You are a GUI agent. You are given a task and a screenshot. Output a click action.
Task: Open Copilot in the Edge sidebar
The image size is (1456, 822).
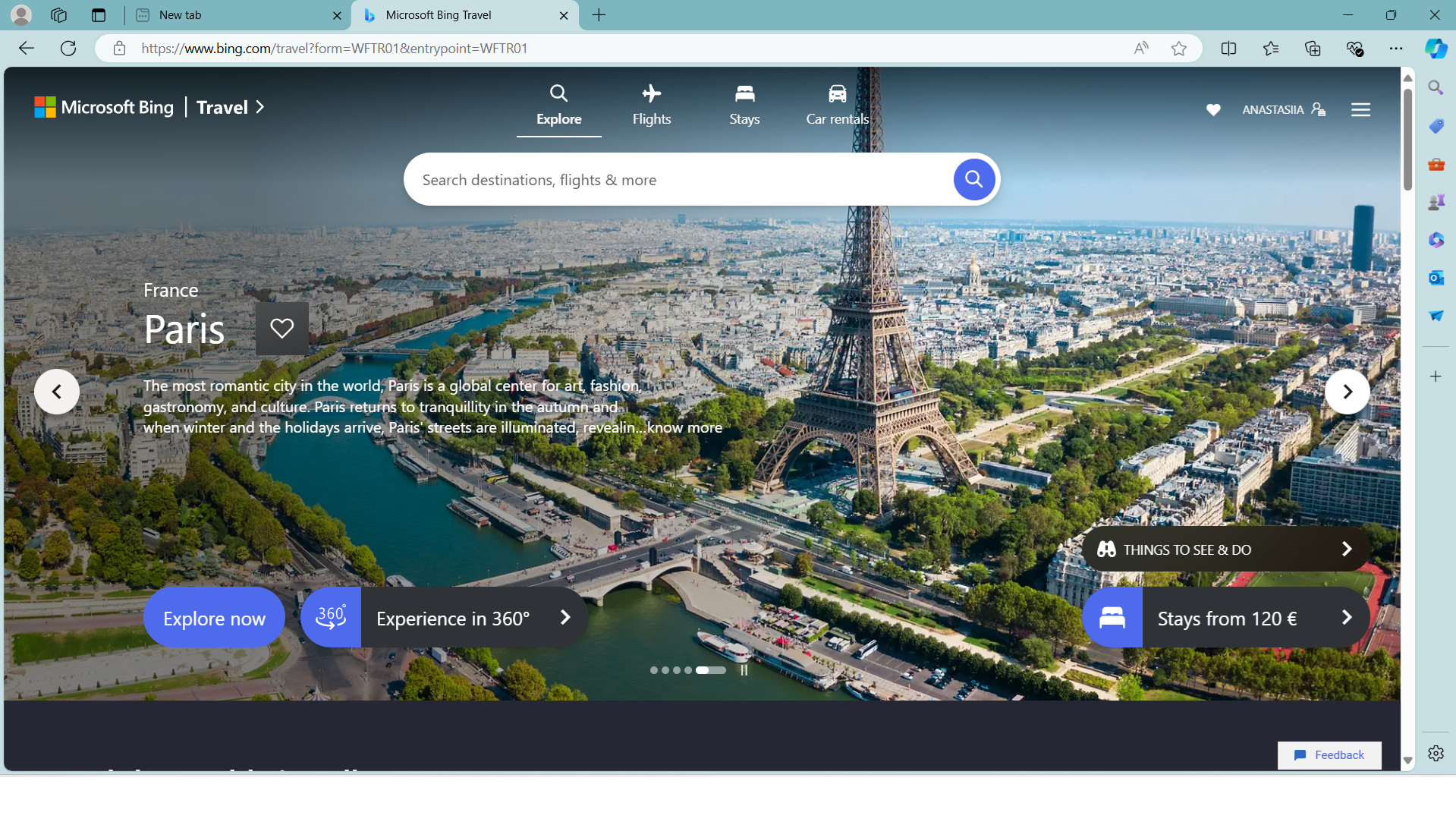pos(1436,49)
